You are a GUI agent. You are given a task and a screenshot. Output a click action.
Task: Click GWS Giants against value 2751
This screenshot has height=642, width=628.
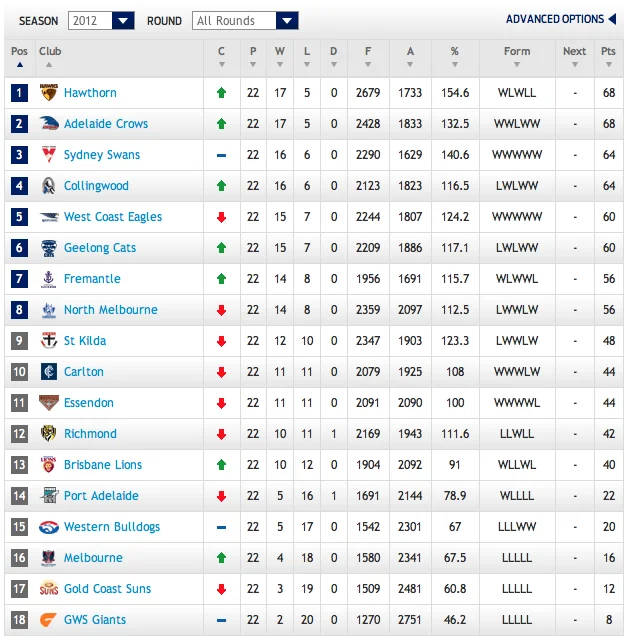pos(410,620)
